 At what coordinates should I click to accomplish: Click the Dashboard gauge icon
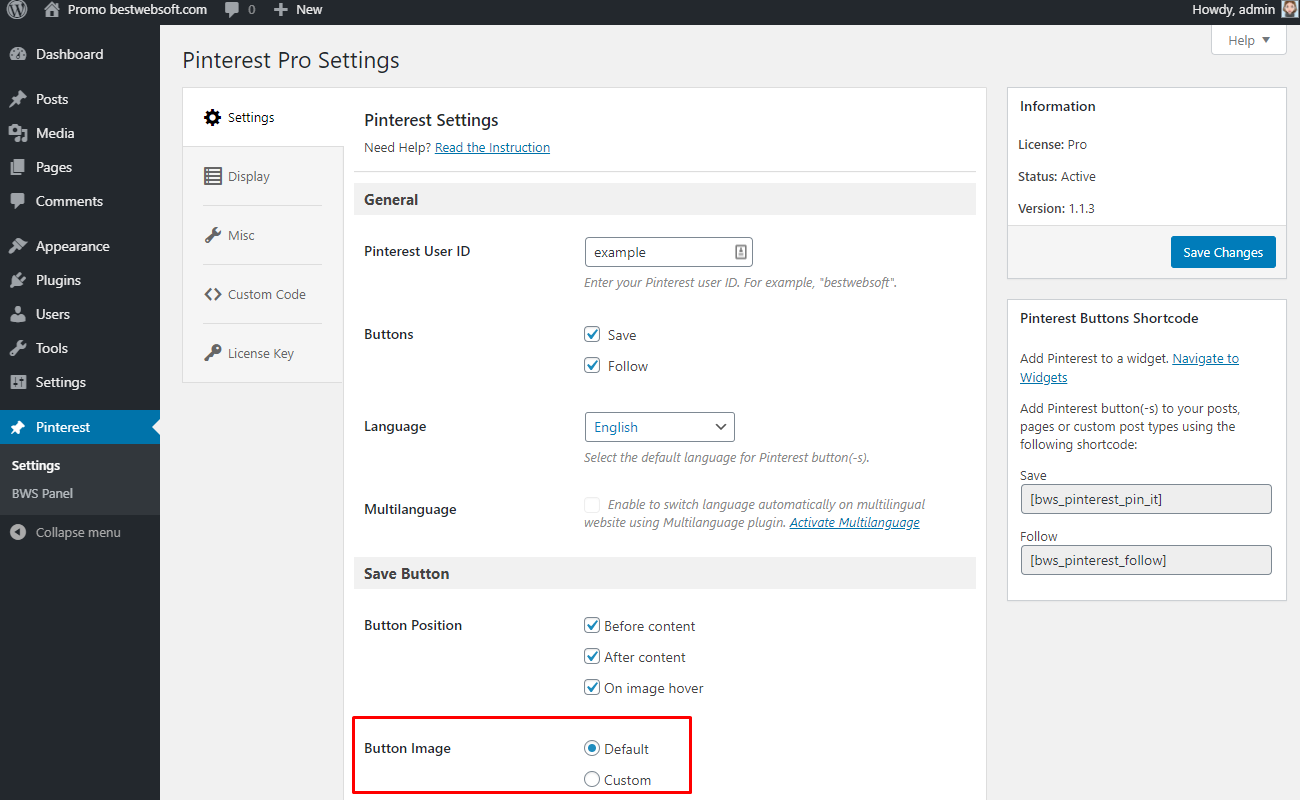coord(18,54)
